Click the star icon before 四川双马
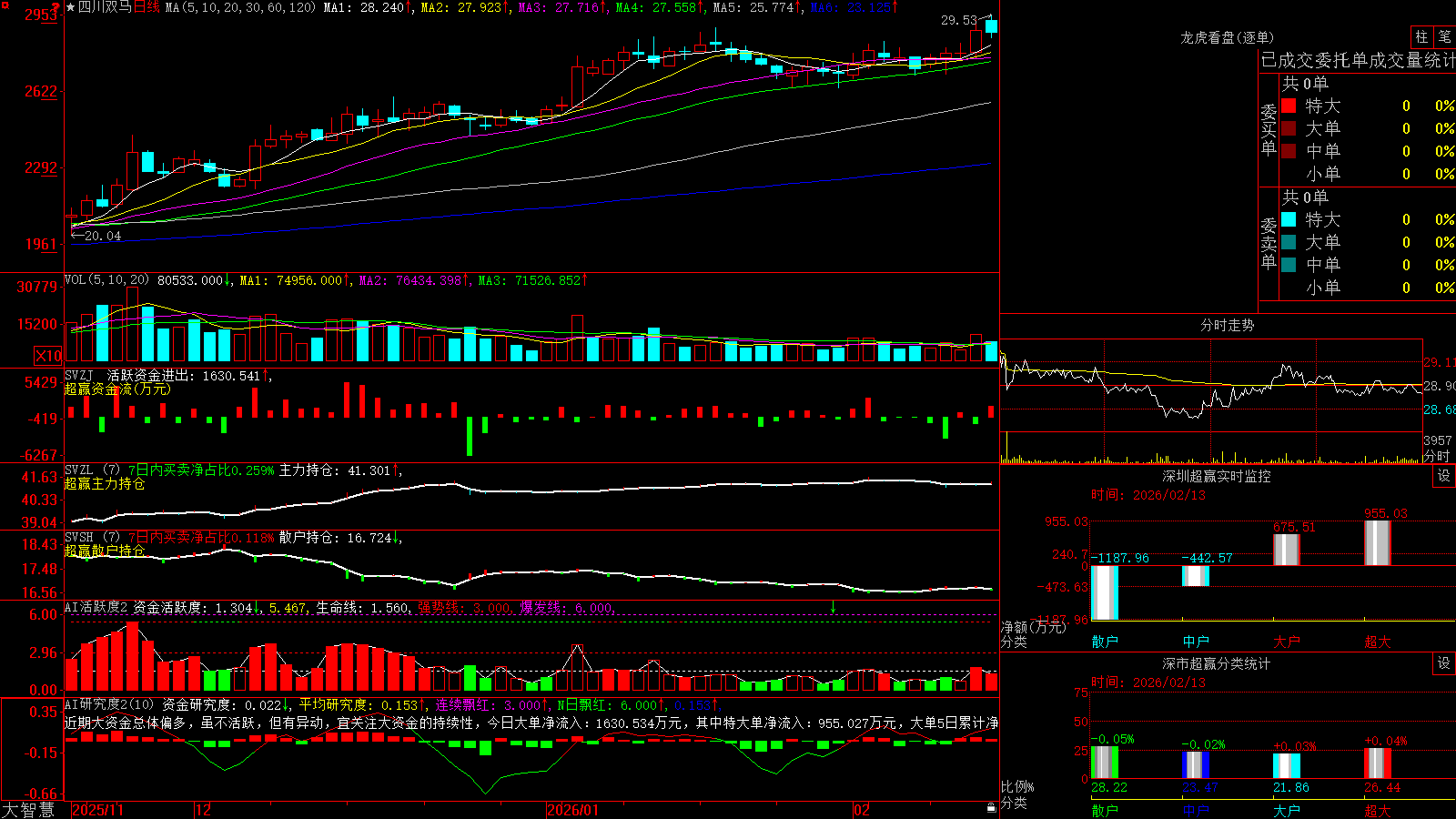The image size is (1456, 819). (71, 7)
